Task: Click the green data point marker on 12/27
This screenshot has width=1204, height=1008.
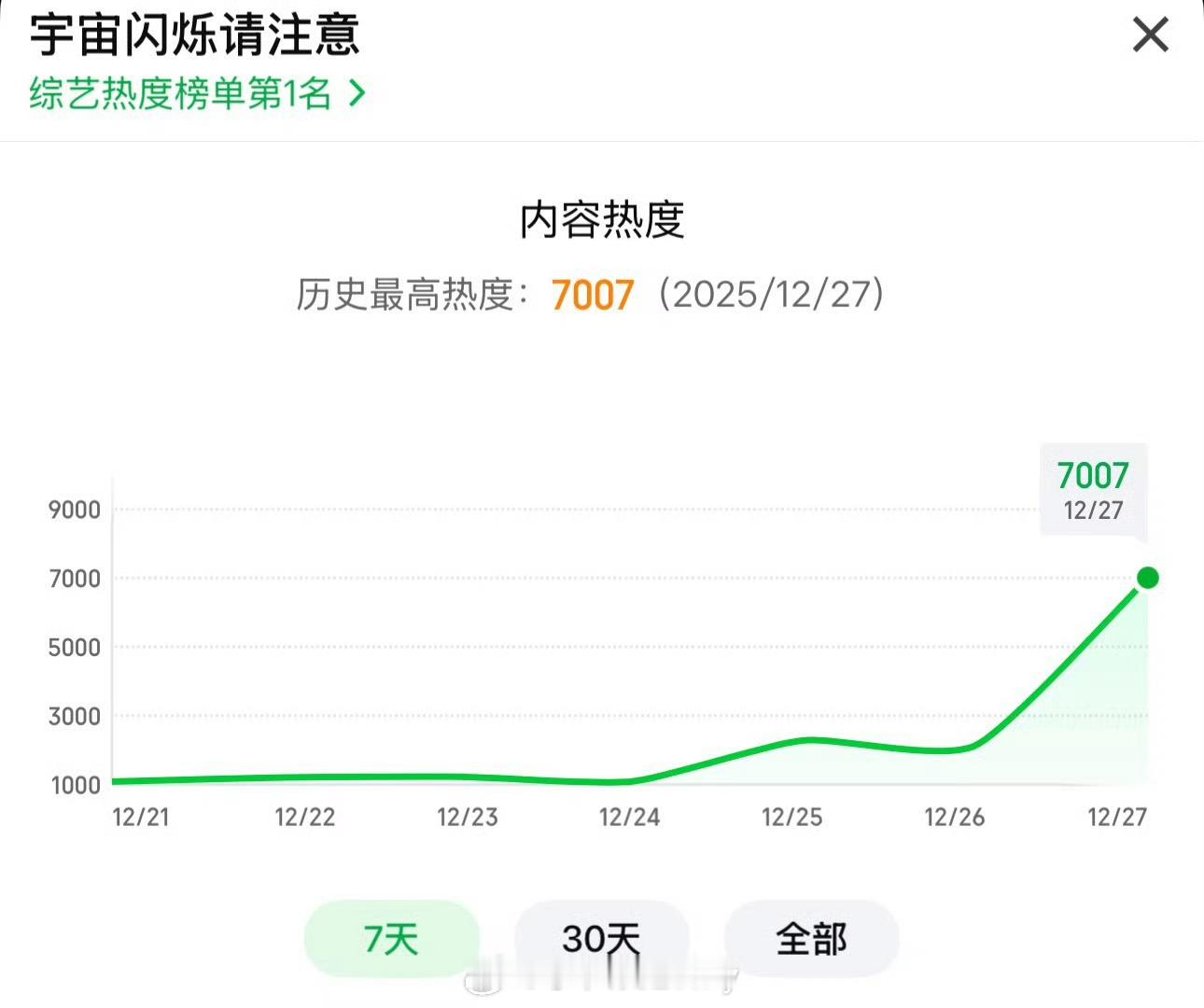Action: (x=1147, y=579)
